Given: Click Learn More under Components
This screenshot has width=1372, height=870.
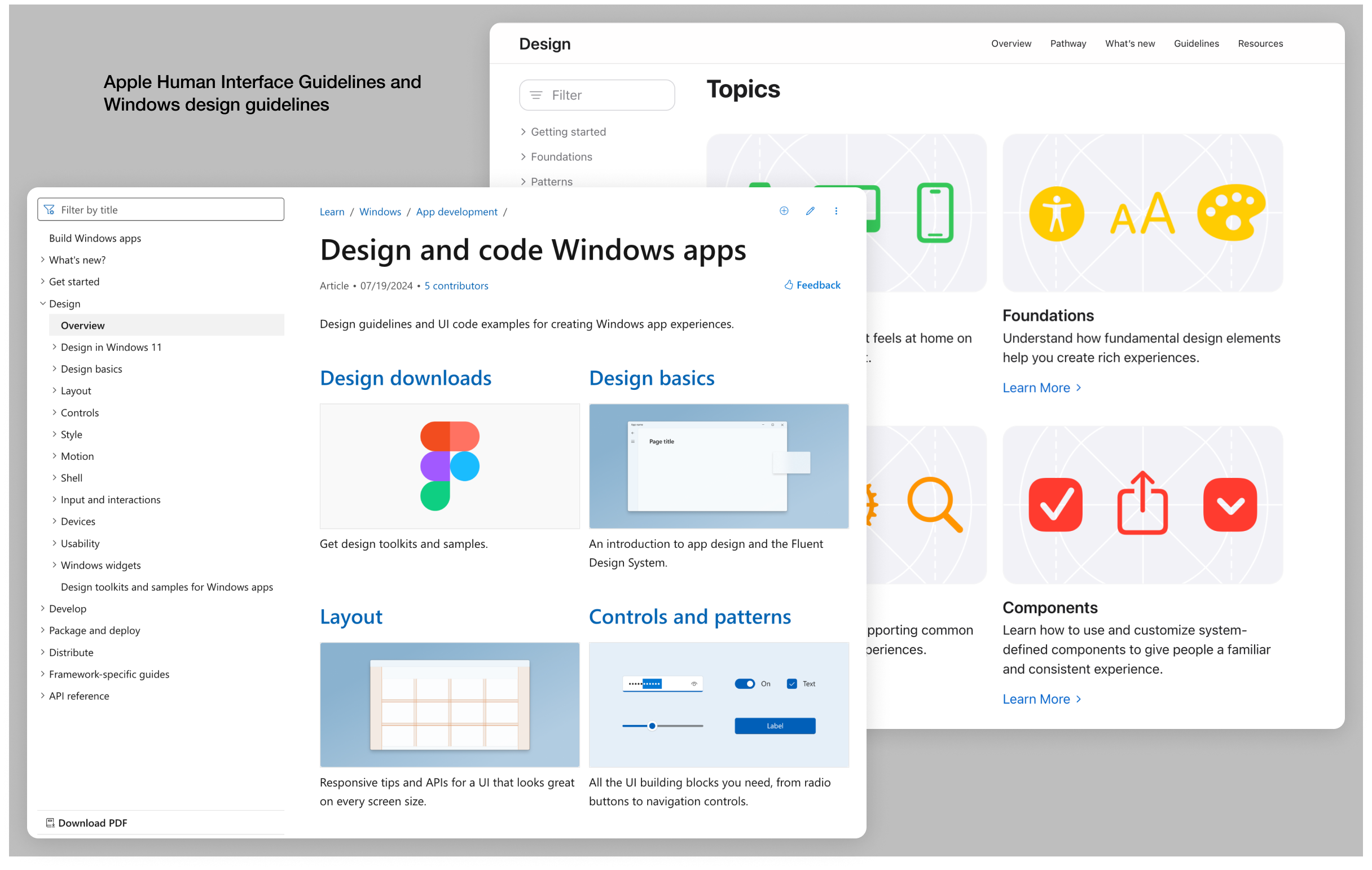Looking at the screenshot, I should tap(1041, 699).
